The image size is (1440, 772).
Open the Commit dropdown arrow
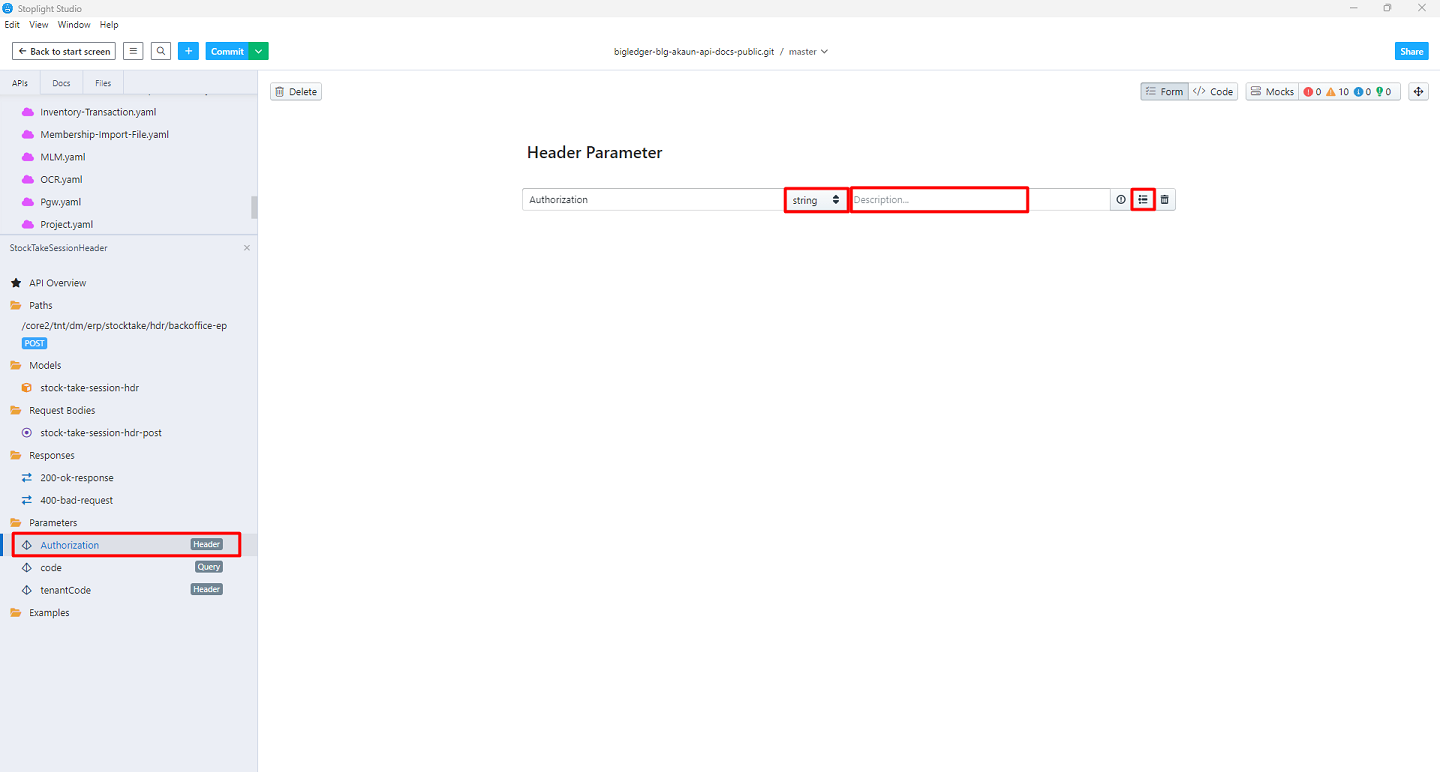click(x=258, y=51)
